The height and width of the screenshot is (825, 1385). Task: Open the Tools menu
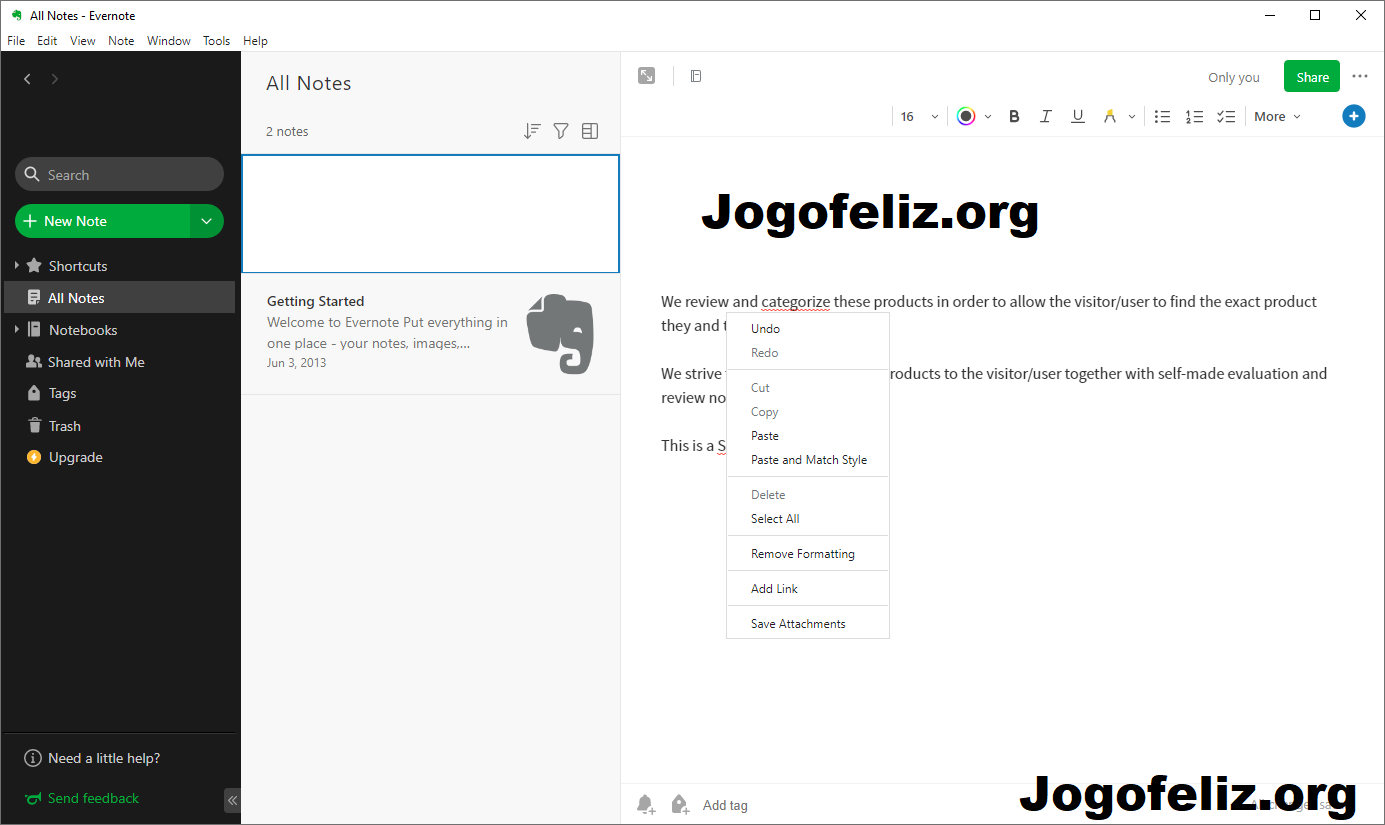(x=216, y=41)
